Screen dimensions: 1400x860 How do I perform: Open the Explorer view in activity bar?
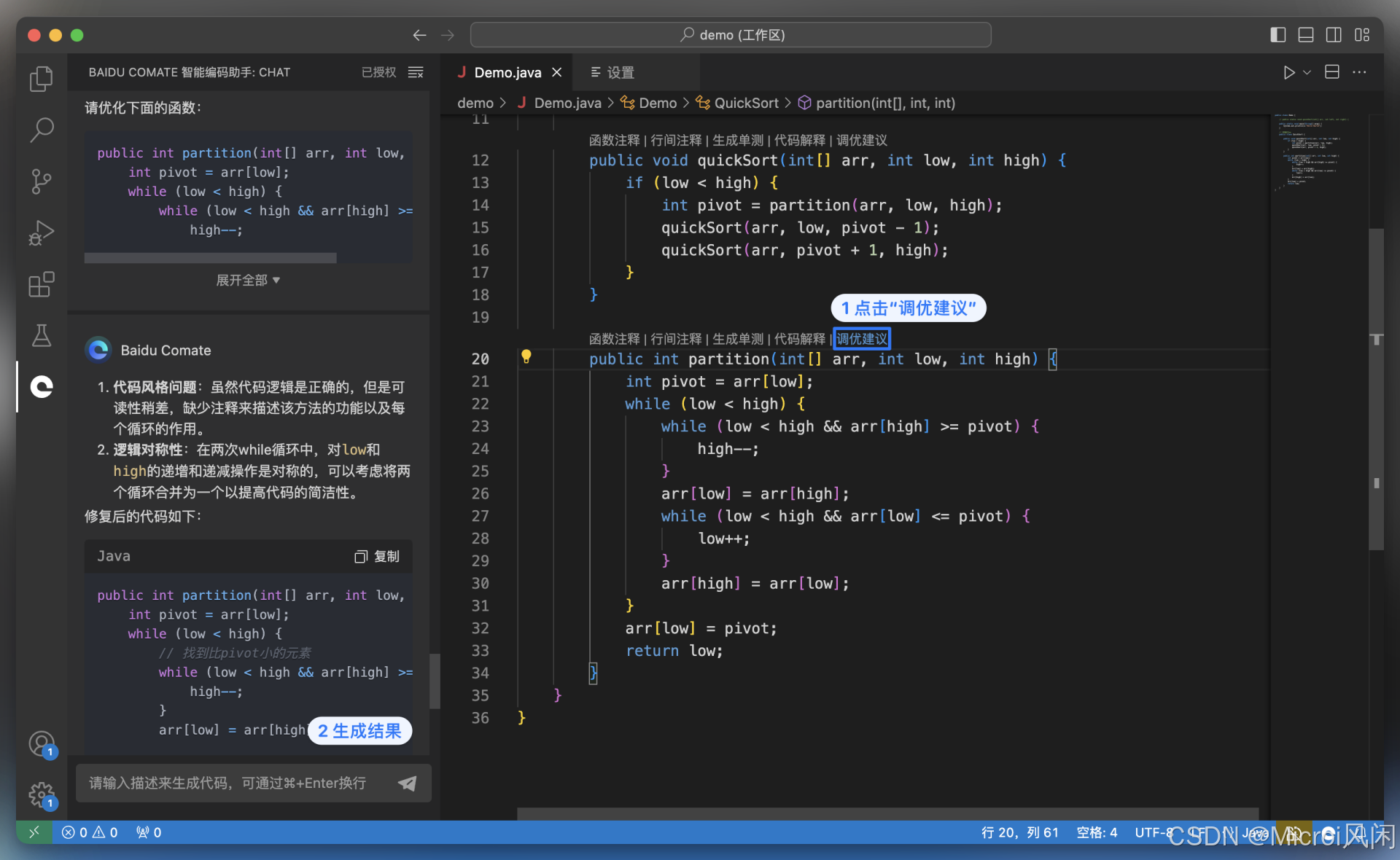click(42, 79)
